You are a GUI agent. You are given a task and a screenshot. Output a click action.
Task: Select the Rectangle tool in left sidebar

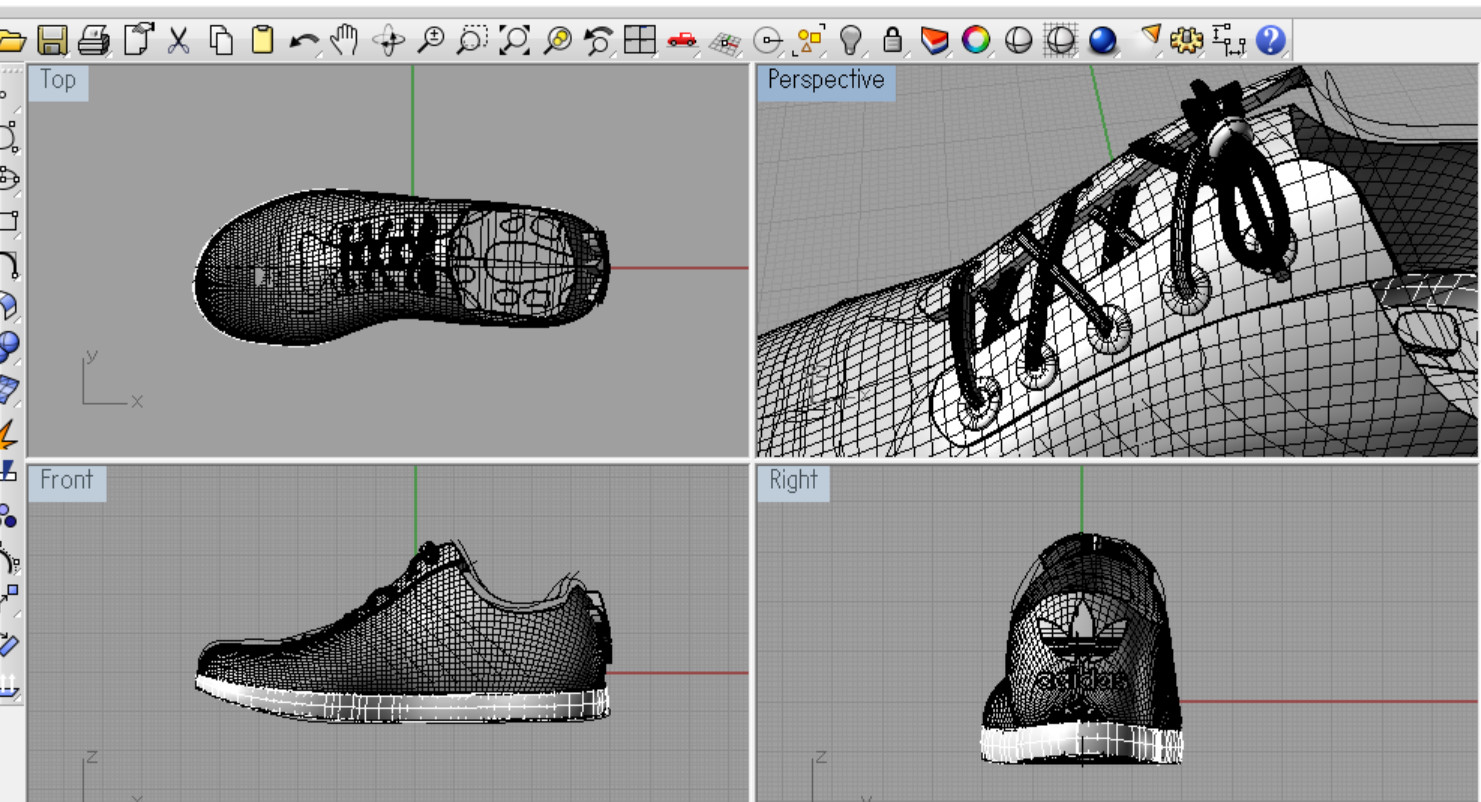(8, 221)
